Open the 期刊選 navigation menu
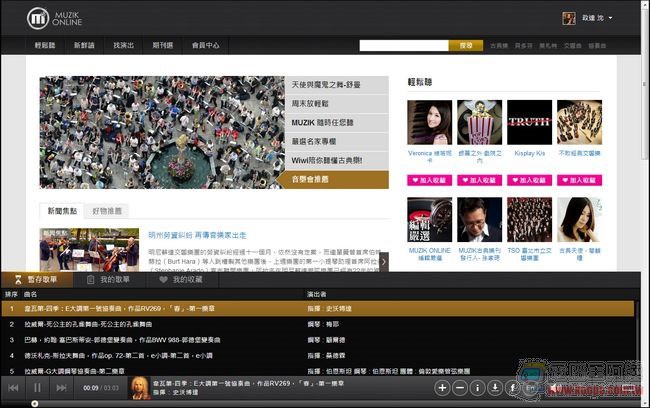 pyautogui.click(x=162, y=45)
